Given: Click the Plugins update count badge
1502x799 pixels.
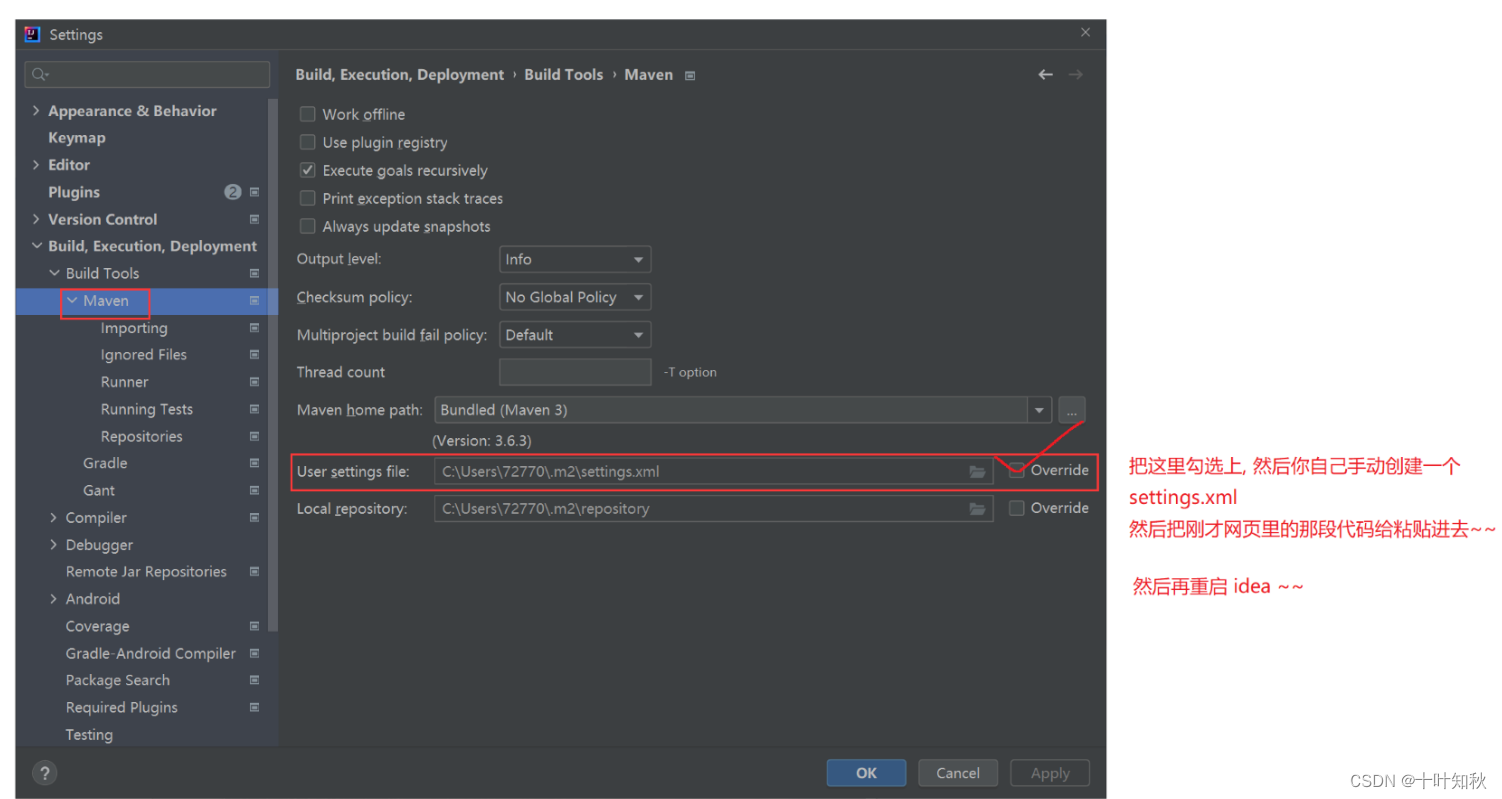Looking at the screenshot, I should [x=233, y=192].
